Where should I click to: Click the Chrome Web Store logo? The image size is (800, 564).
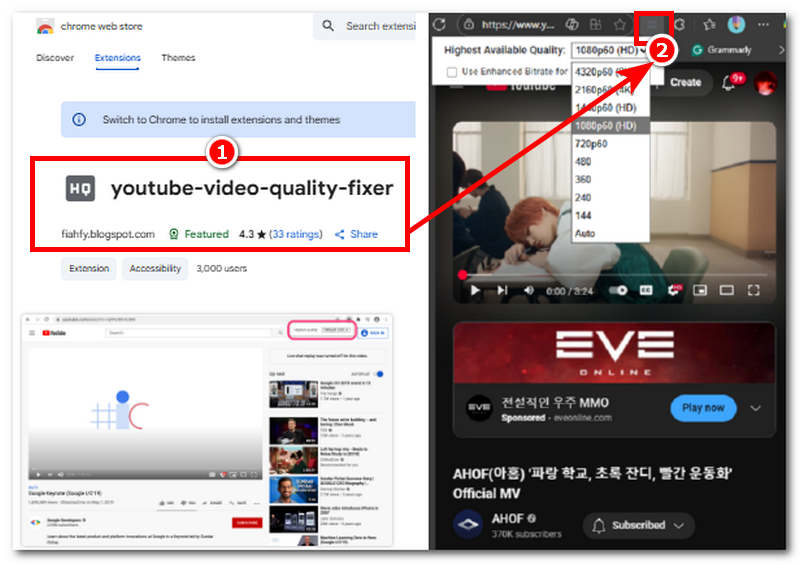(45, 26)
